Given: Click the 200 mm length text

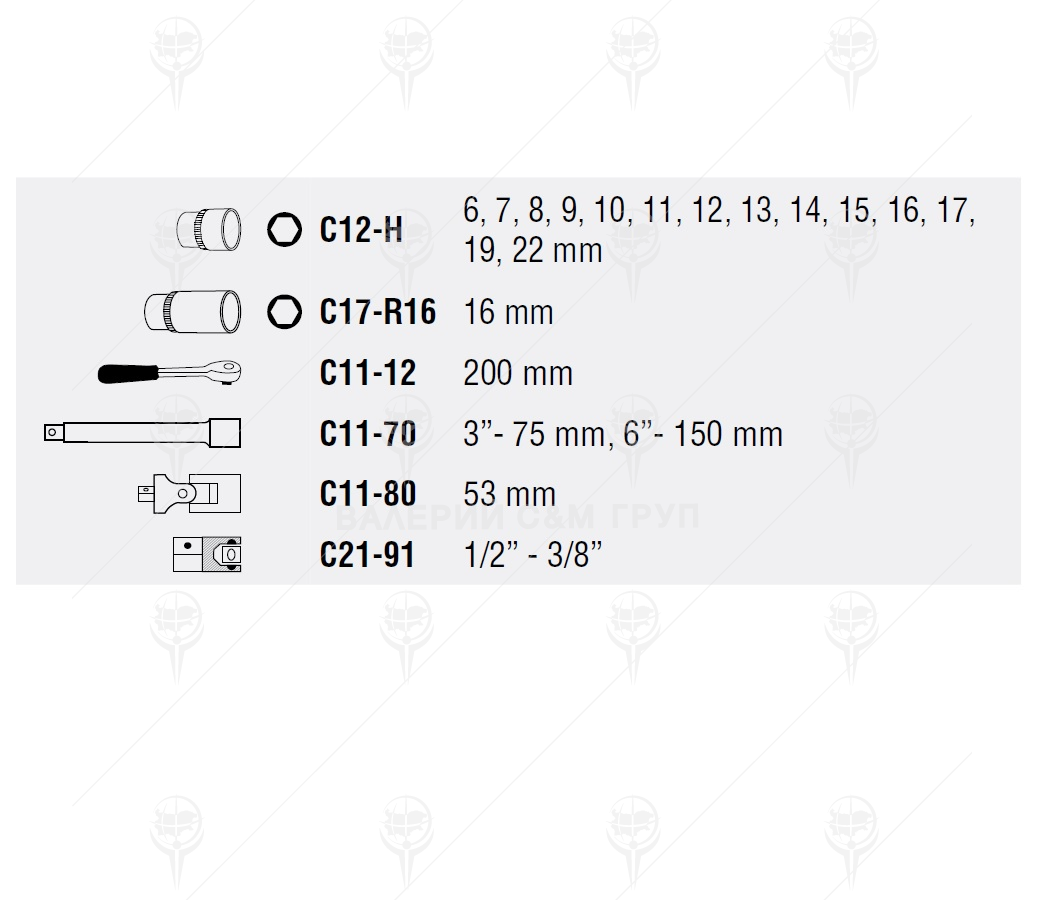Looking at the screenshot, I should click(x=518, y=373).
